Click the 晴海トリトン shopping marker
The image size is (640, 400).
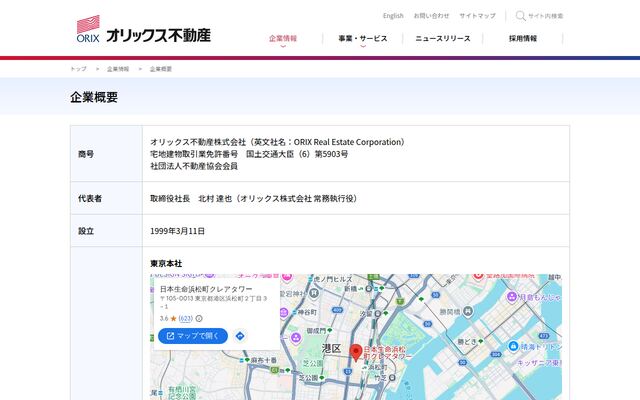pos(513,347)
